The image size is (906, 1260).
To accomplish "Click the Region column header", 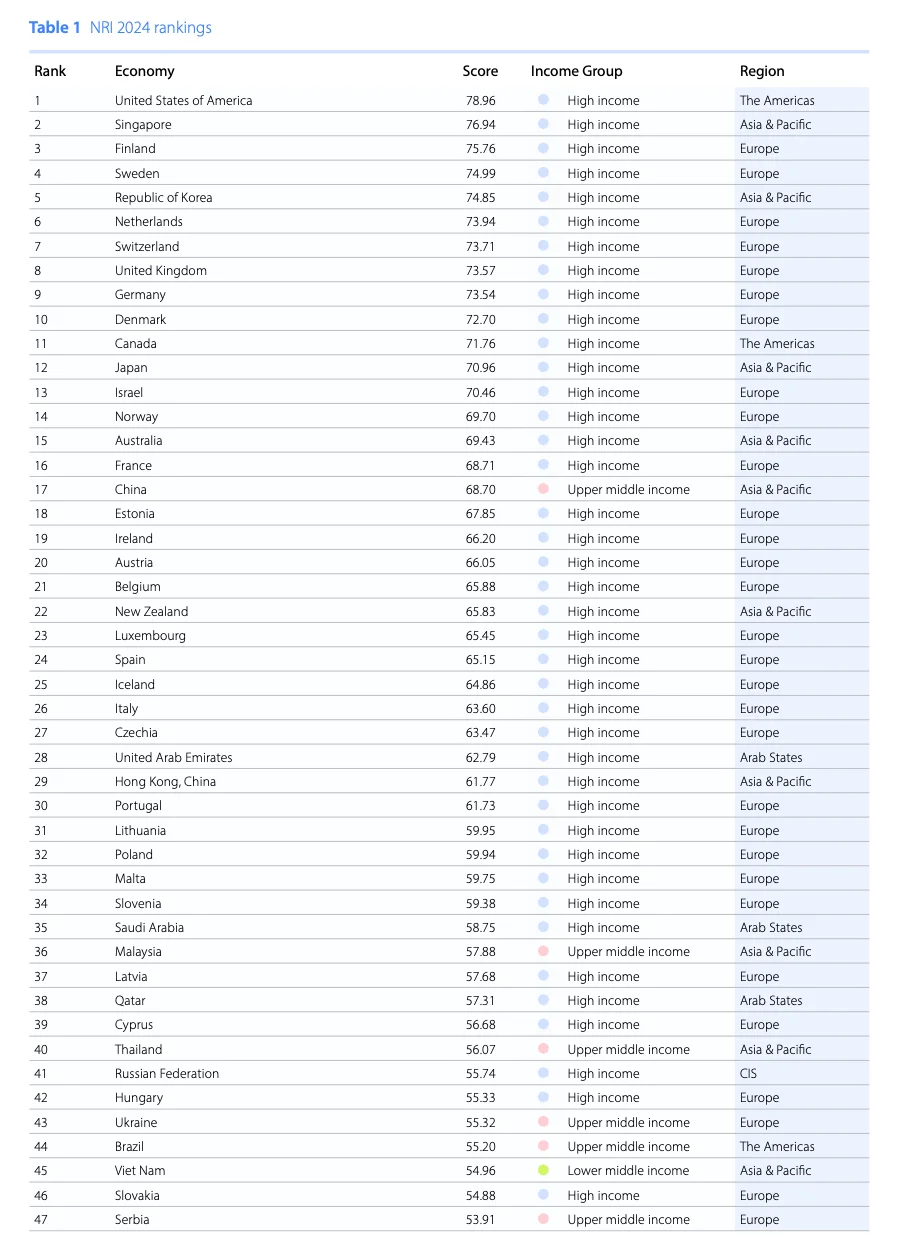I will [x=762, y=71].
